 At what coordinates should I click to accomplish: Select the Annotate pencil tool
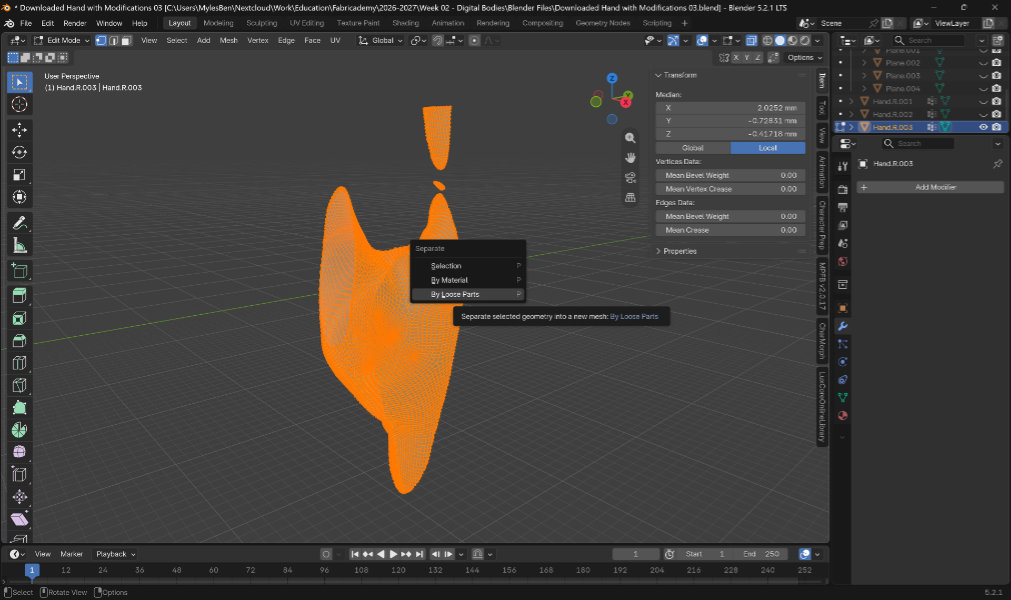(x=19, y=222)
